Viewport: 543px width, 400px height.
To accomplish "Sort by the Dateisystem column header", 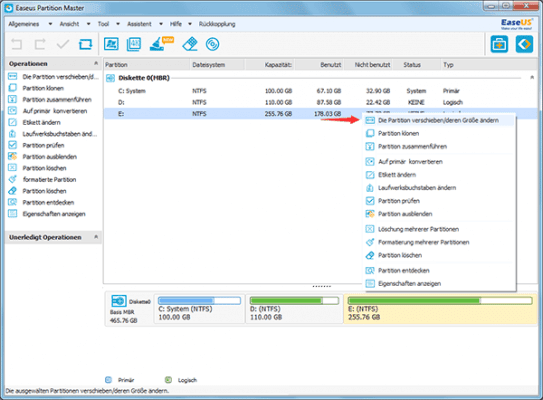I will [x=217, y=65].
